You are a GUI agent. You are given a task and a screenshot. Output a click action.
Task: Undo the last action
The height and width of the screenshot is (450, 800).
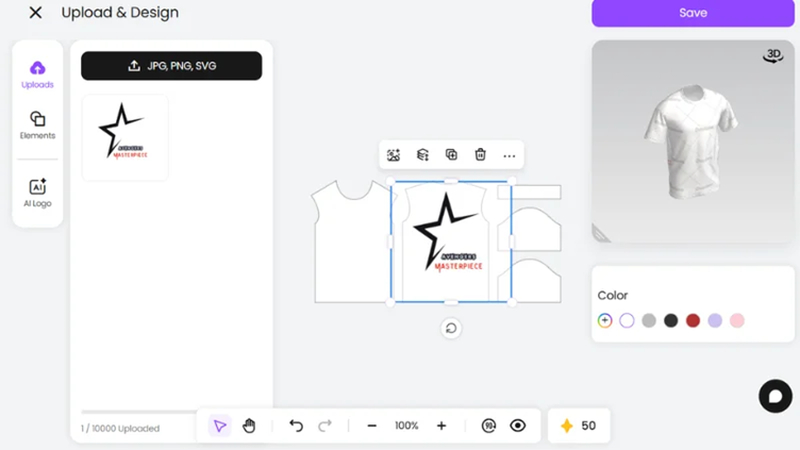coord(296,426)
